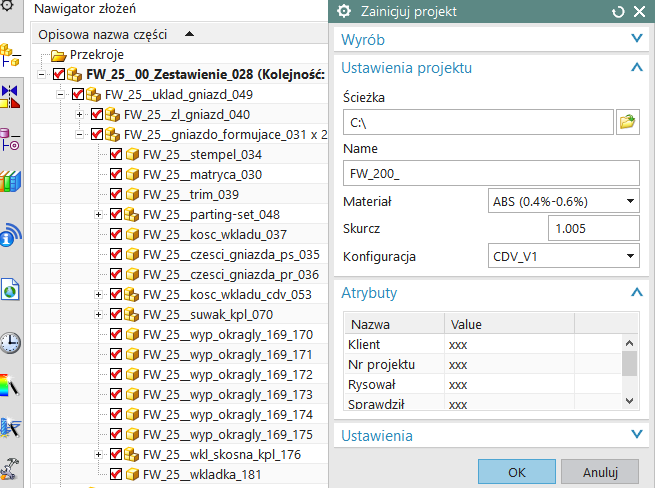Viewport: 655px width, 488px height.
Task: Click the attributes list scroll down arrow
Action: (630, 400)
